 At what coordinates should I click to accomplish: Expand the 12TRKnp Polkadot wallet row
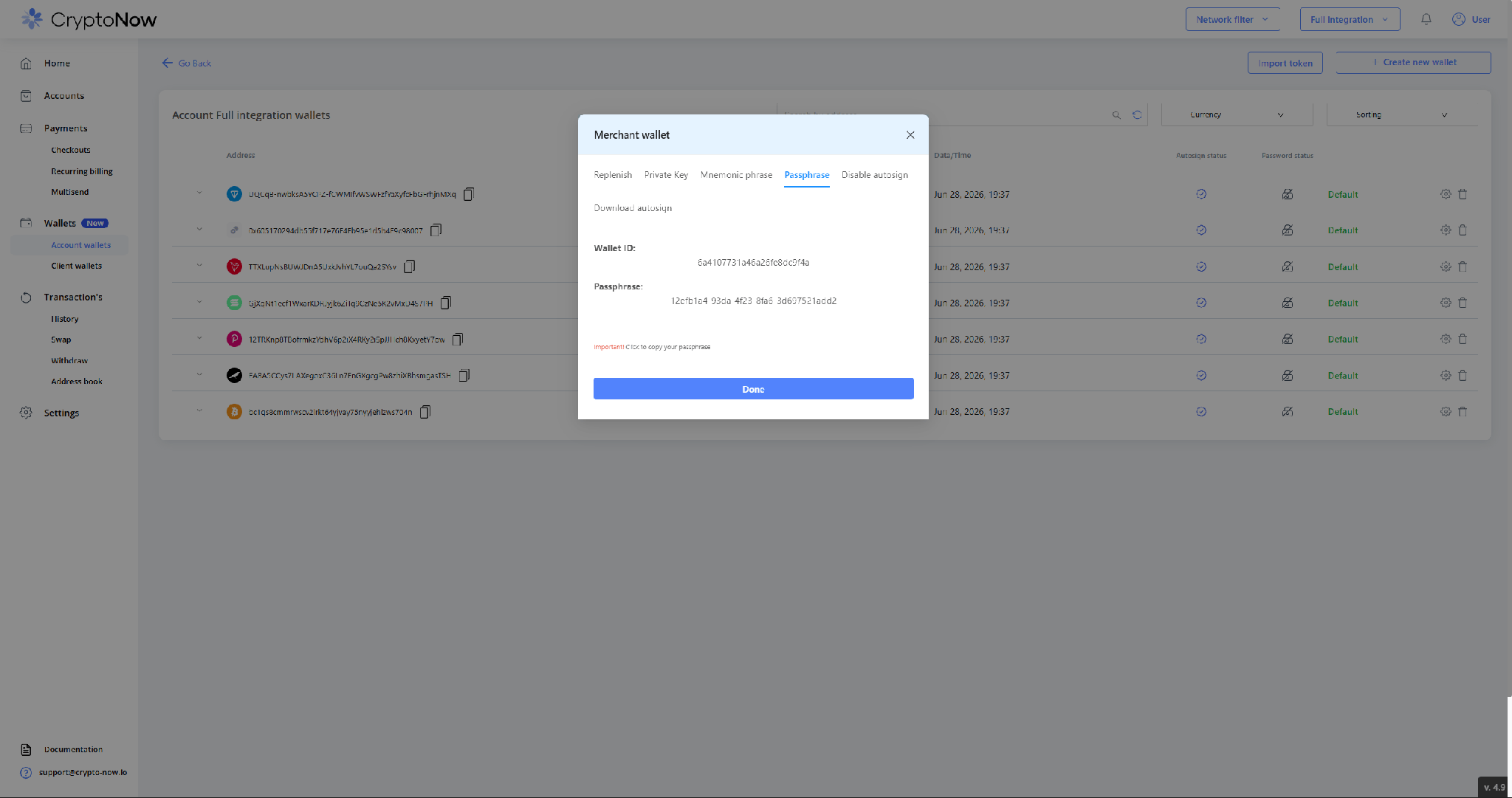pos(199,339)
